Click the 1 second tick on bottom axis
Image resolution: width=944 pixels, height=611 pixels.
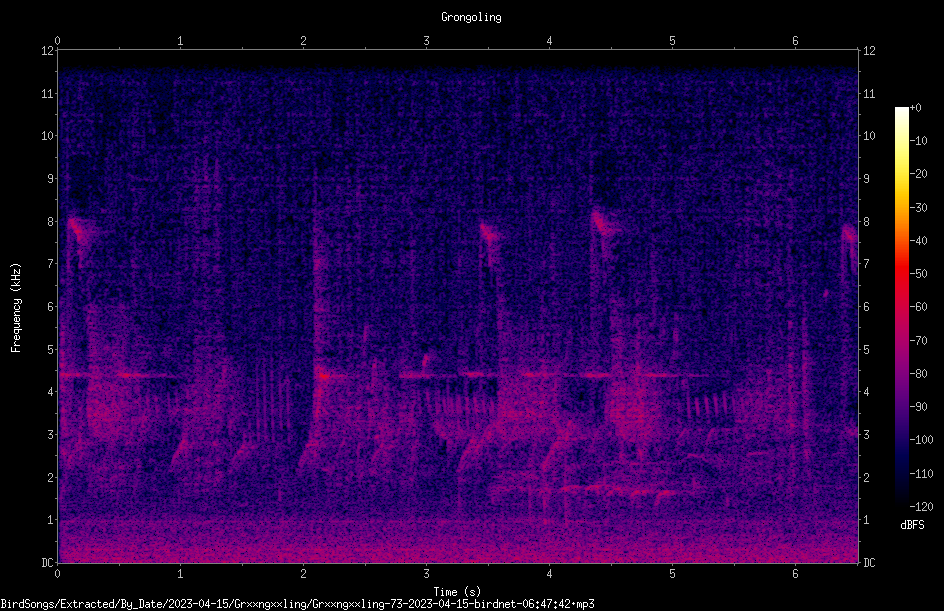click(x=180, y=574)
